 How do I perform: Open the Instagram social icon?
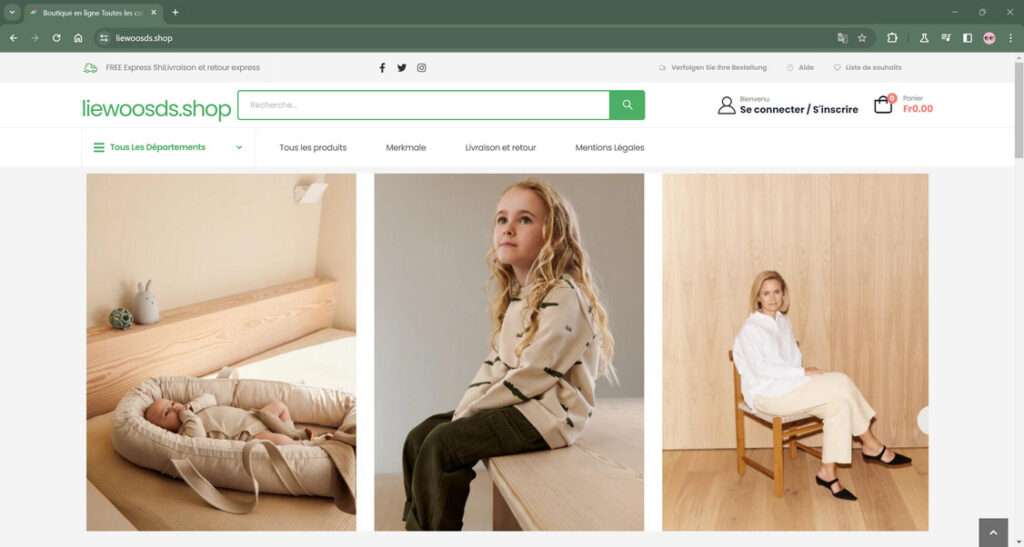[422, 68]
